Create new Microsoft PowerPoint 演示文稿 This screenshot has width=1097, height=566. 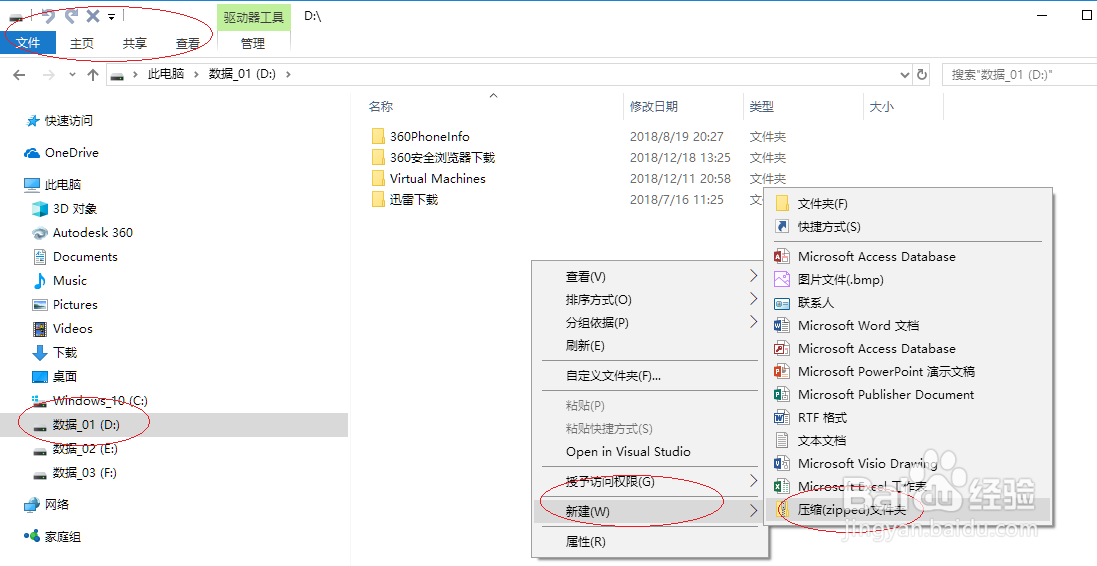pos(908,372)
